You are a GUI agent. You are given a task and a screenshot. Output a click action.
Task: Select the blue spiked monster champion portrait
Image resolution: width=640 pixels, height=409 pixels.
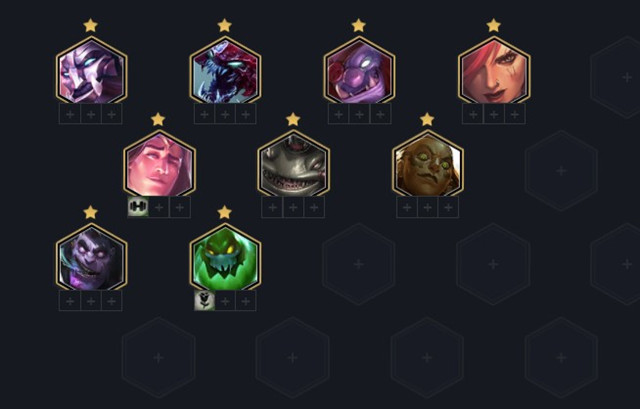click(x=225, y=71)
